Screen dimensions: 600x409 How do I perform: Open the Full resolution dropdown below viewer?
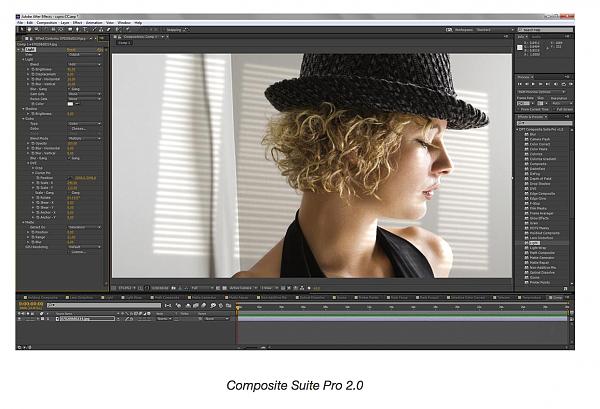[202, 288]
